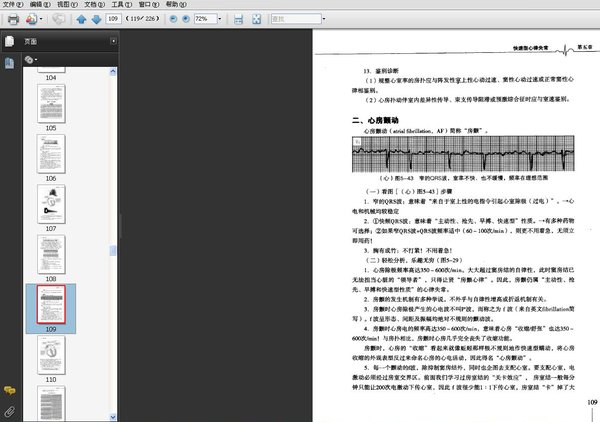Click the ECG strip image on the page
The height and width of the screenshot is (422, 600).
point(463,154)
